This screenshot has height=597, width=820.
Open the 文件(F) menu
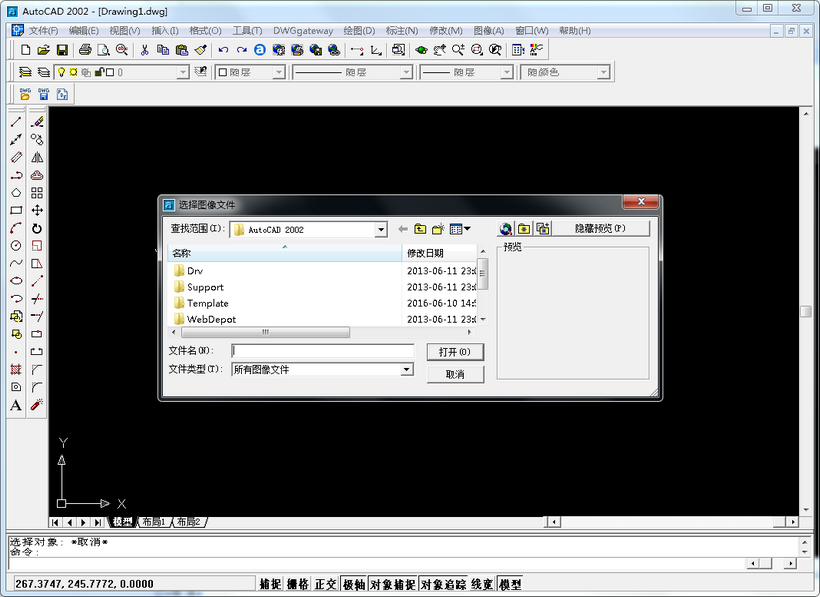tap(43, 31)
